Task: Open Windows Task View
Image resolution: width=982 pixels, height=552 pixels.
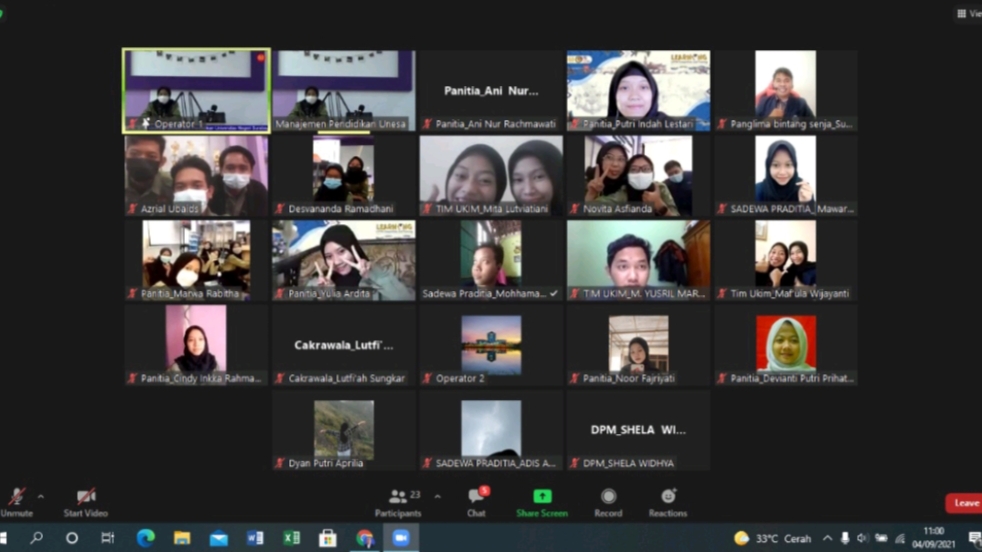Action: click(x=108, y=538)
